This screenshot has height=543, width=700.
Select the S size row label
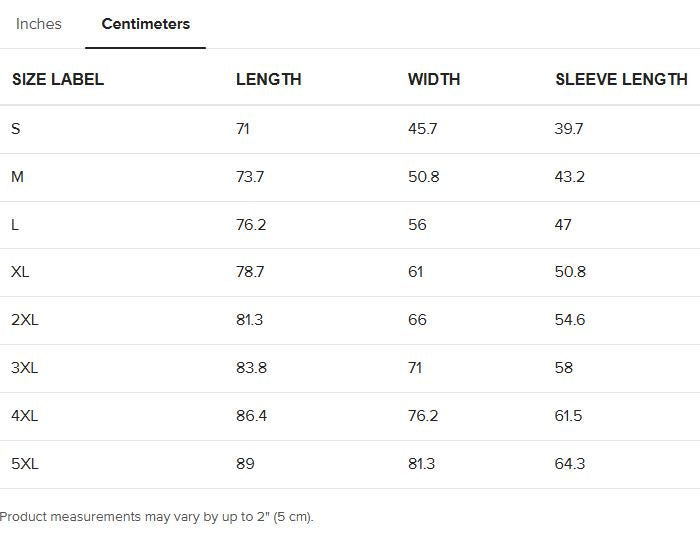point(16,129)
